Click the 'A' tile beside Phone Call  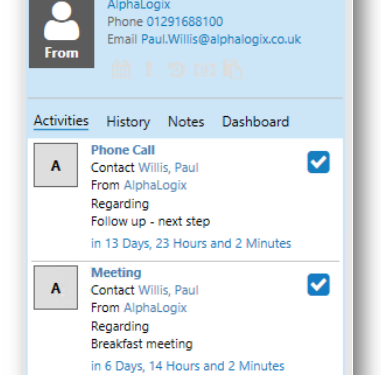(x=56, y=165)
